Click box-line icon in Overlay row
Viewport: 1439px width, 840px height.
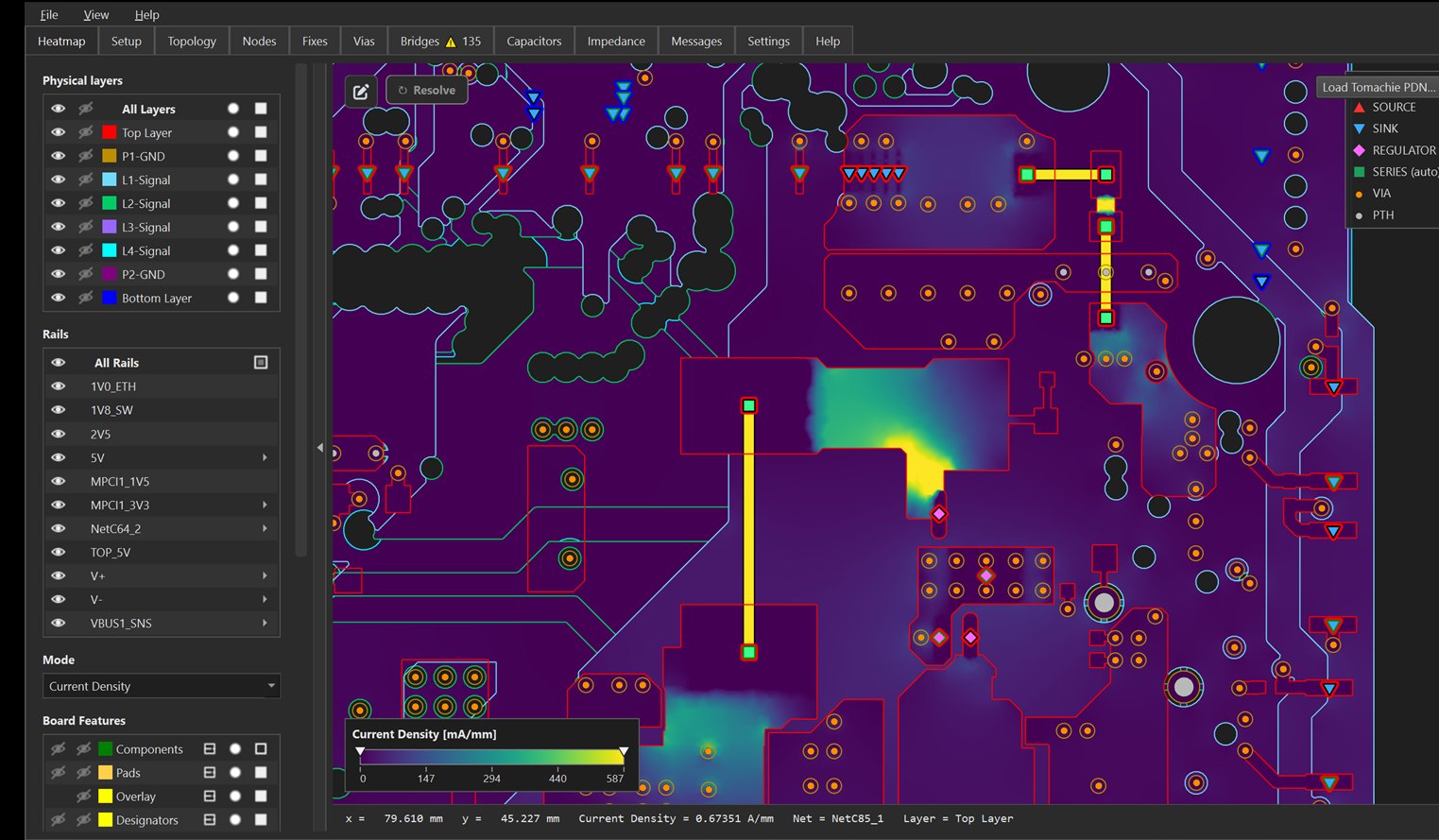click(210, 797)
